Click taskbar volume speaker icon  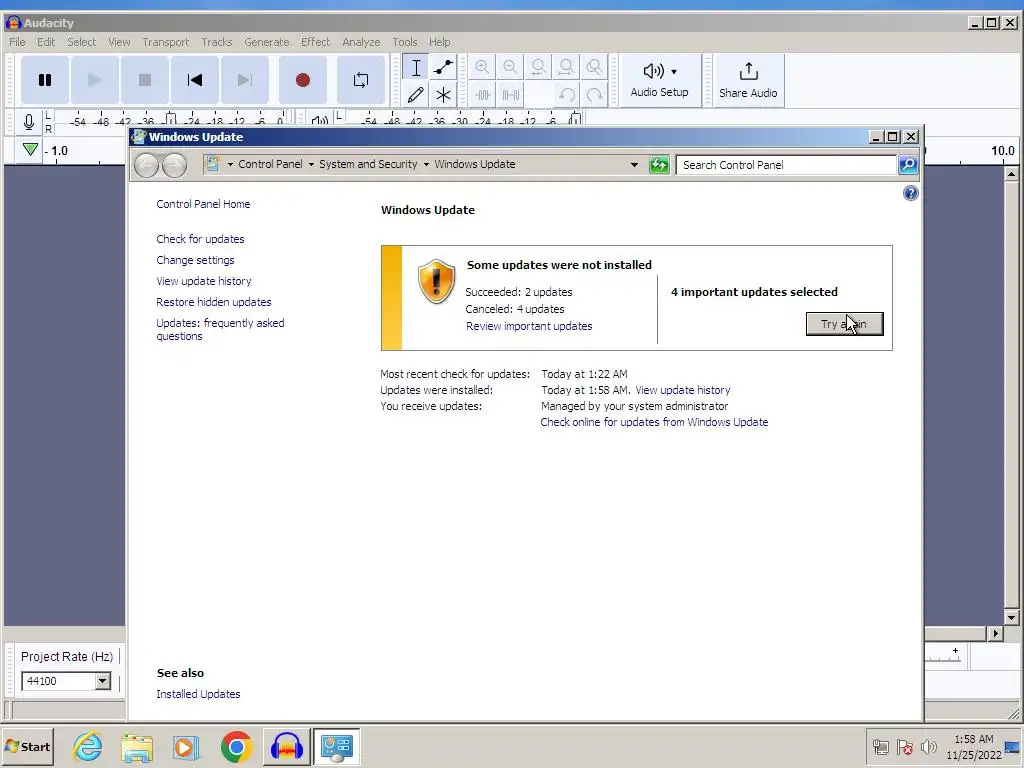point(928,746)
